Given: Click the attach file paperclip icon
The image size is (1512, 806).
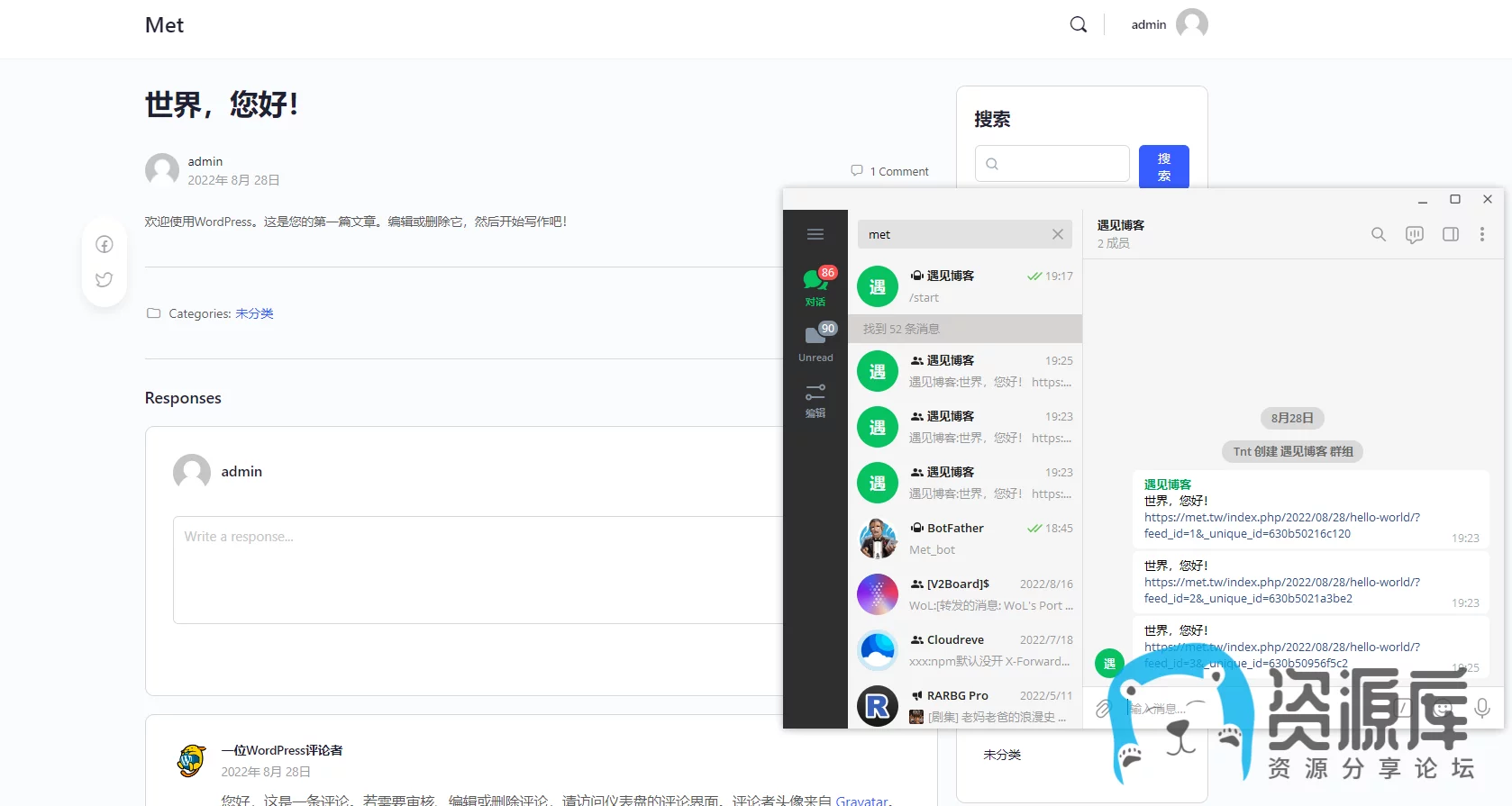Looking at the screenshot, I should coord(1103,709).
